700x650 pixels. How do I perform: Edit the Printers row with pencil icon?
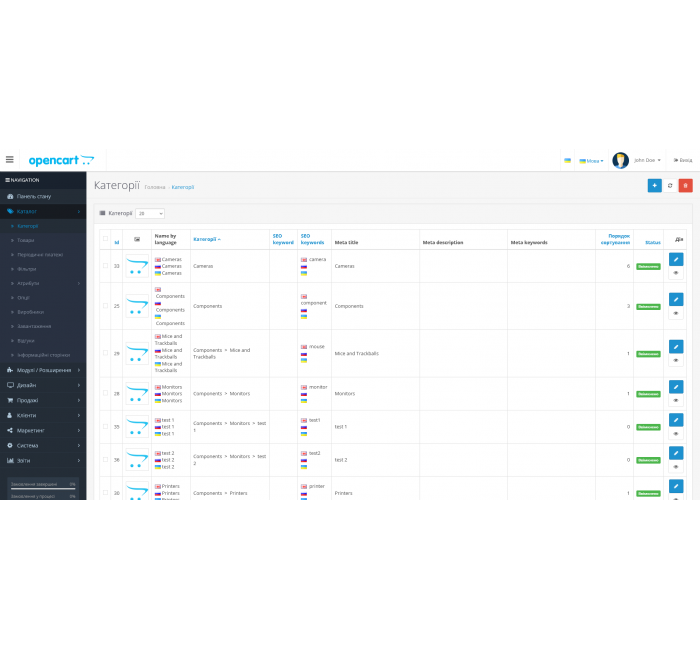pyautogui.click(x=676, y=486)
